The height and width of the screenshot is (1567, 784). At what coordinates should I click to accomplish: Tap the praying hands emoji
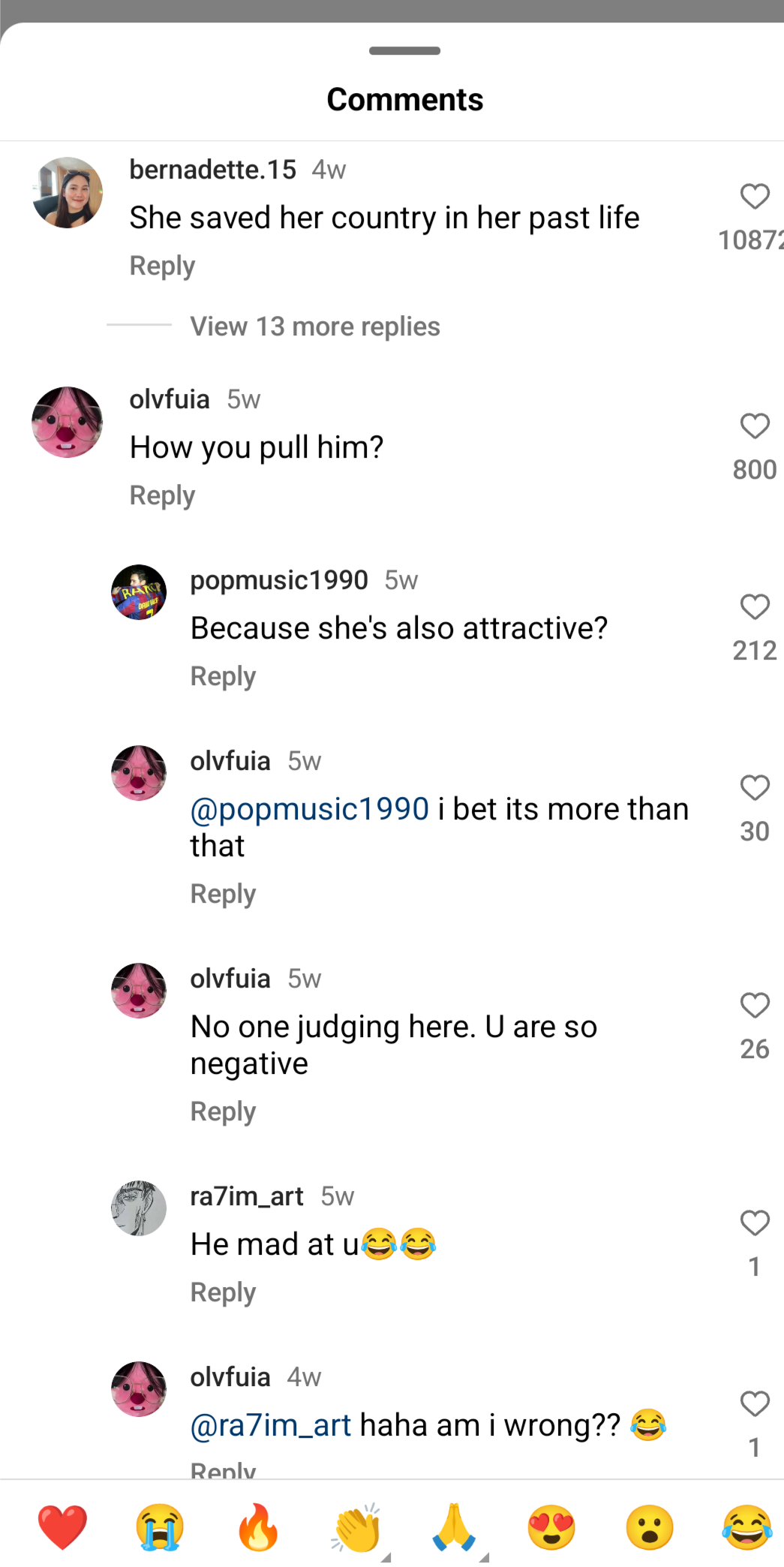(x=454, y=1526)
